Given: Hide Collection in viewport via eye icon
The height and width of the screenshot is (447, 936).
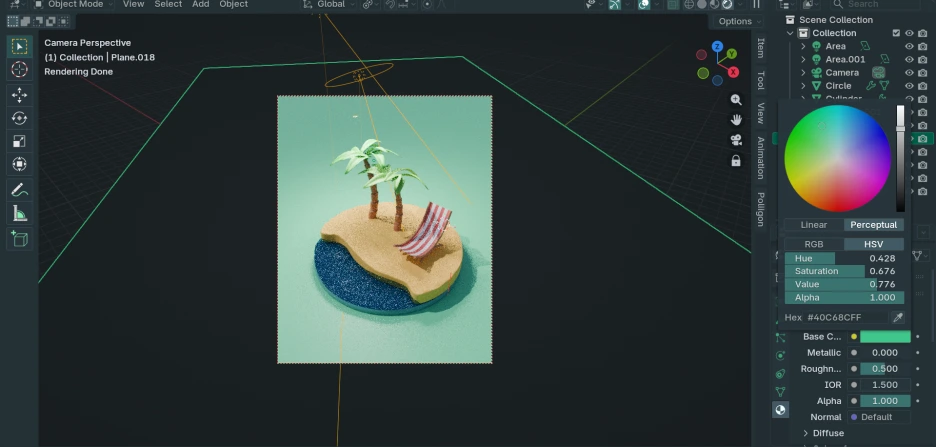Looking at the screenshot, I should click(909, 33).
